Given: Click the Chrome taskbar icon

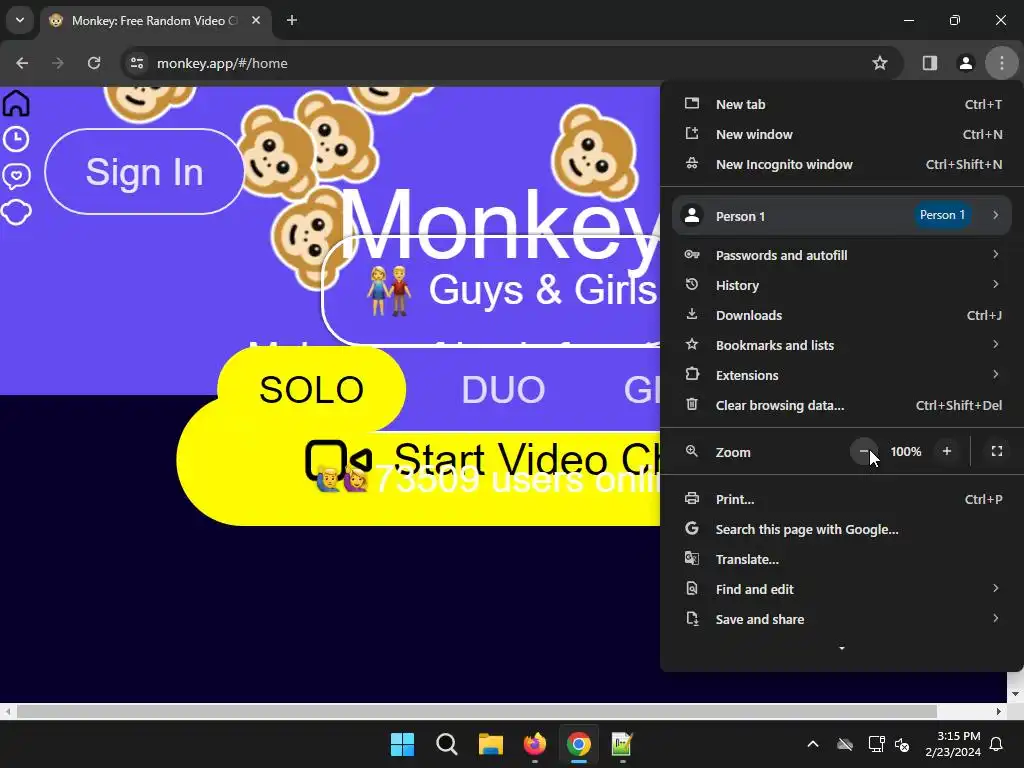Looking at the screenshot, I should [579, 744].
